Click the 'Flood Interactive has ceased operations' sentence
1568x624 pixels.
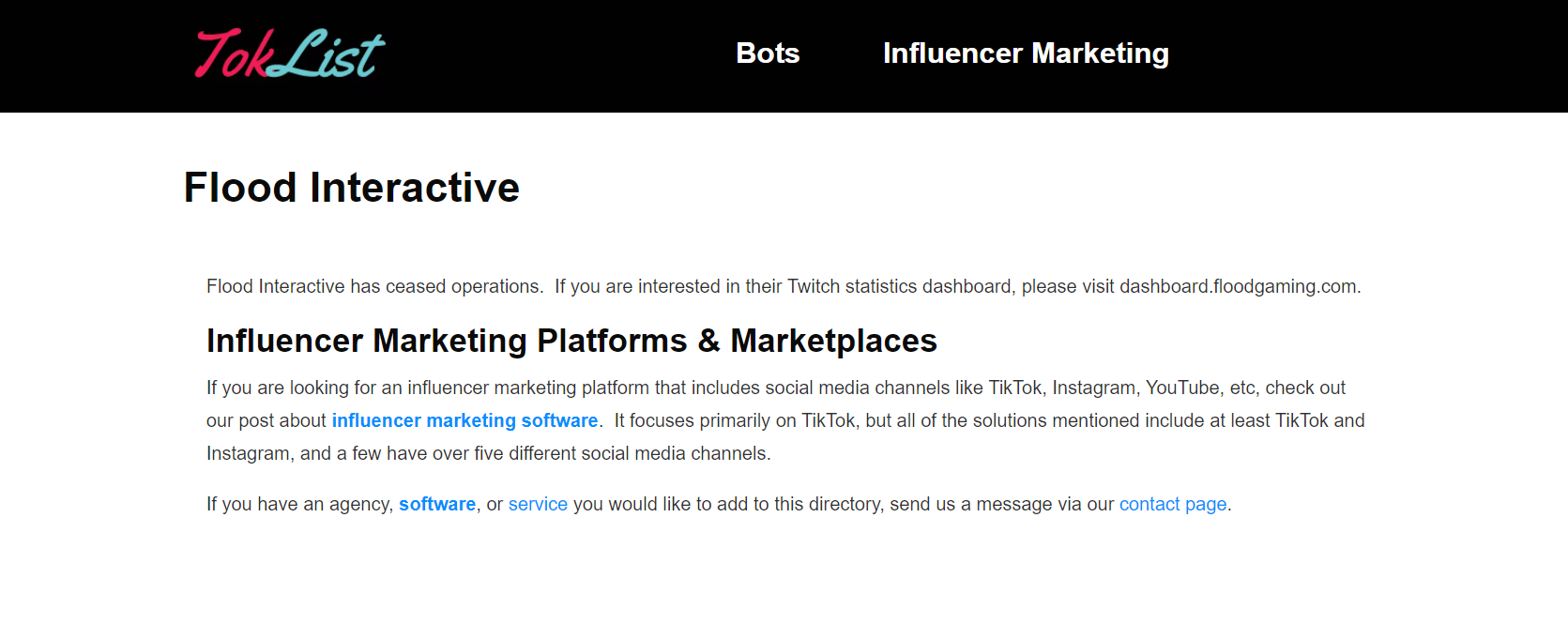pos(374,286)
